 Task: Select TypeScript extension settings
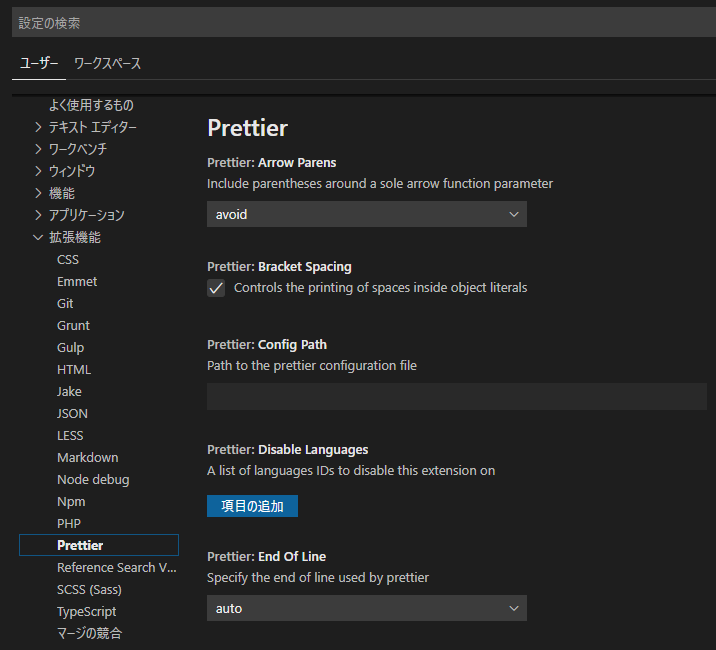tap(86, 612)
